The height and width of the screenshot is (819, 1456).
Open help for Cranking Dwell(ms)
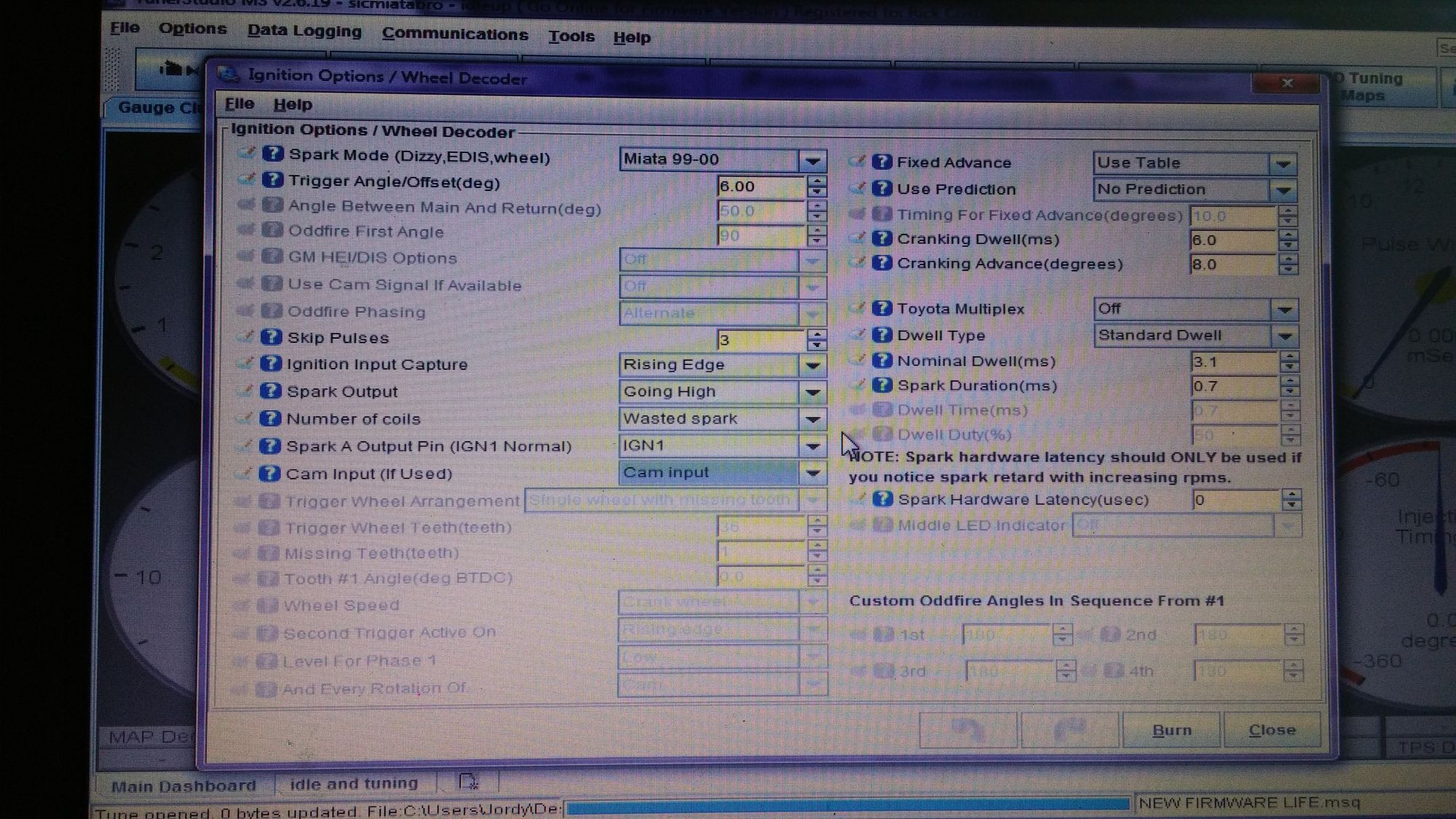point(881,238)
